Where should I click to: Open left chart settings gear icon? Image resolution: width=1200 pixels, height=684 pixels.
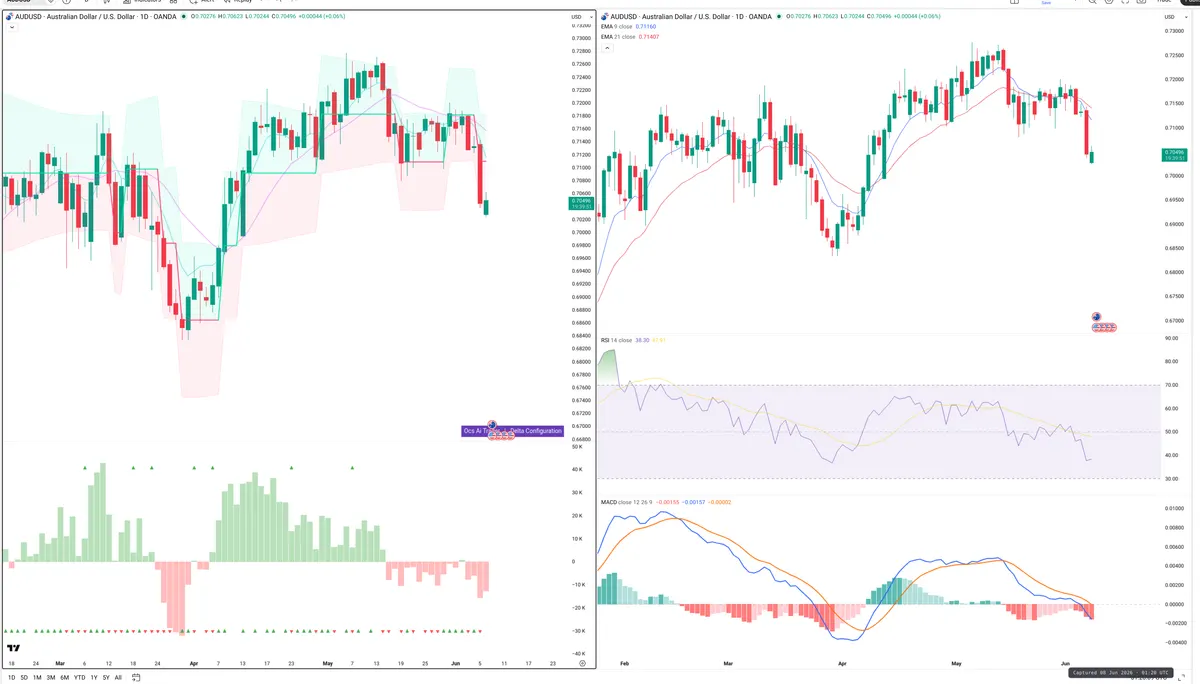pos(582,663)
